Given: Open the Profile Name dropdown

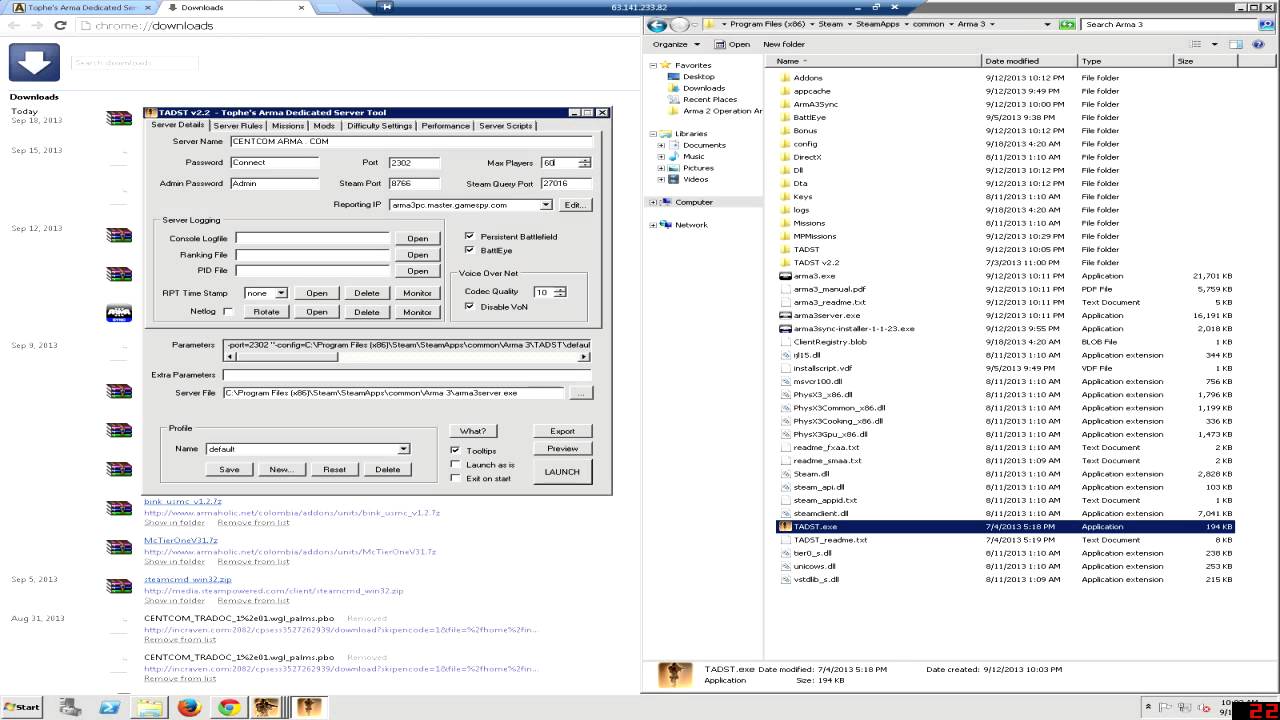Looking at the screenshot, I should (403, 449).
